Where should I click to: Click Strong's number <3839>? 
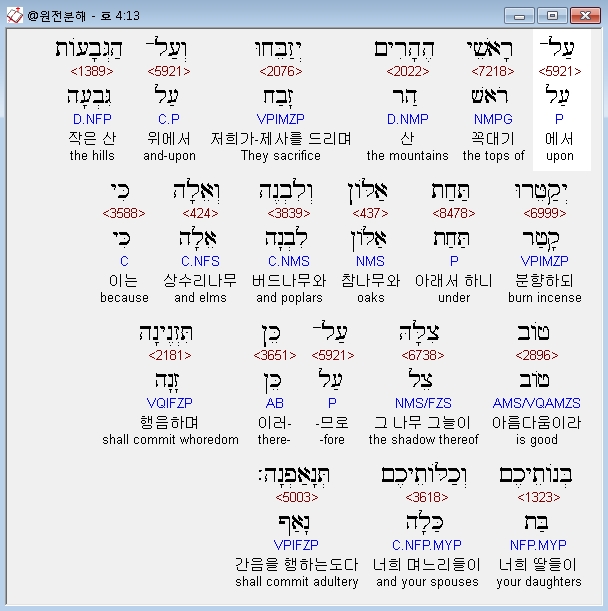coord(289,213)
